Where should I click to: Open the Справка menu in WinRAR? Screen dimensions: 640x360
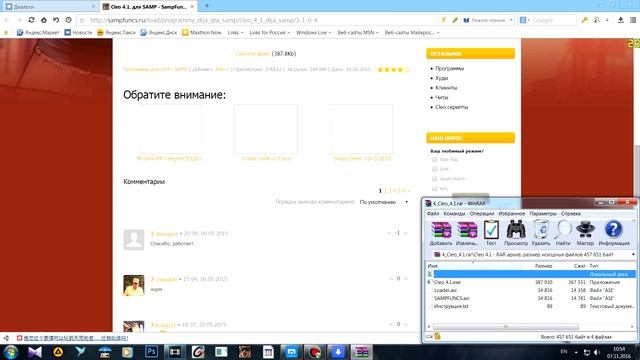[571, 213]
